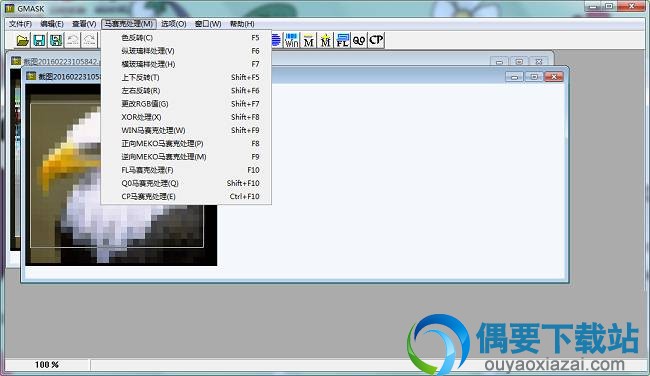Open the 窗口(W) menu
Screen dimensions: 650x376
coord(208,24)
